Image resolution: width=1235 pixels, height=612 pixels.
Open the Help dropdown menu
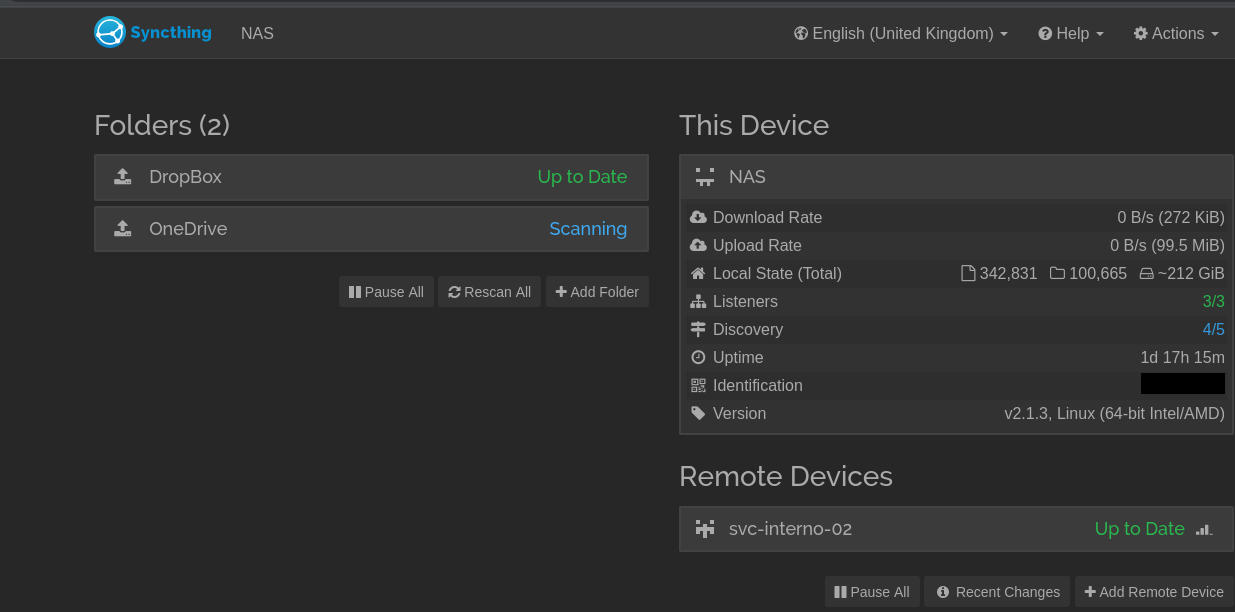(x=1071, y=33)
